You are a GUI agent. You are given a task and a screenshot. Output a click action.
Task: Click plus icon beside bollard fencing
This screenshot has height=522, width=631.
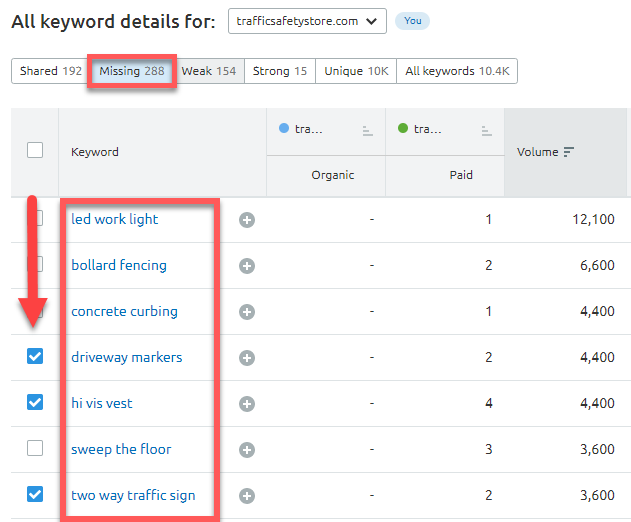[x=247, y=266]
